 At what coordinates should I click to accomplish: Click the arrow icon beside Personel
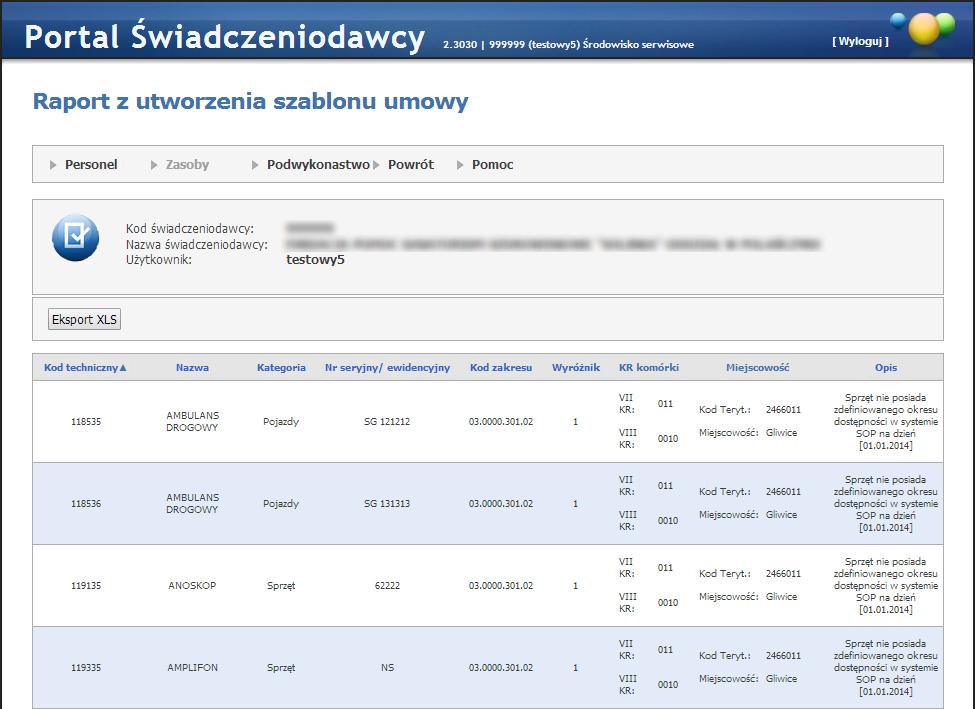point(53,165)
